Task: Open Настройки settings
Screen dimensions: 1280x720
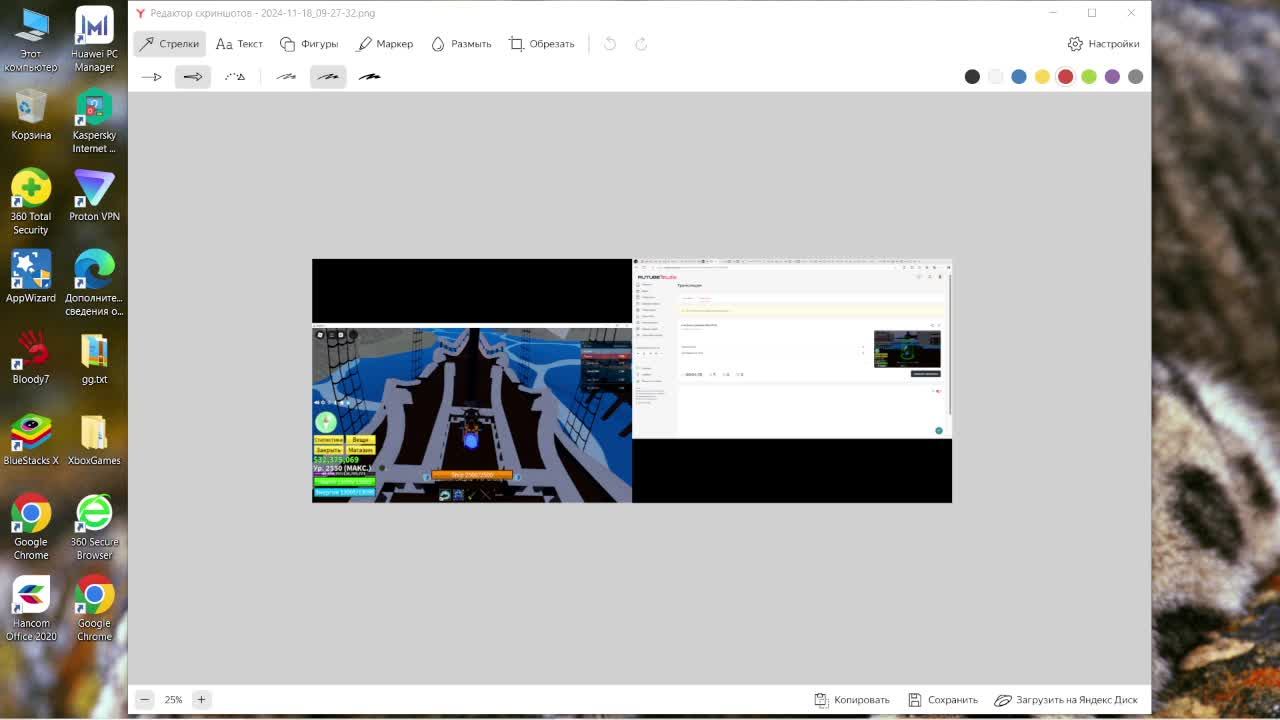Action: click(1104, 44)
